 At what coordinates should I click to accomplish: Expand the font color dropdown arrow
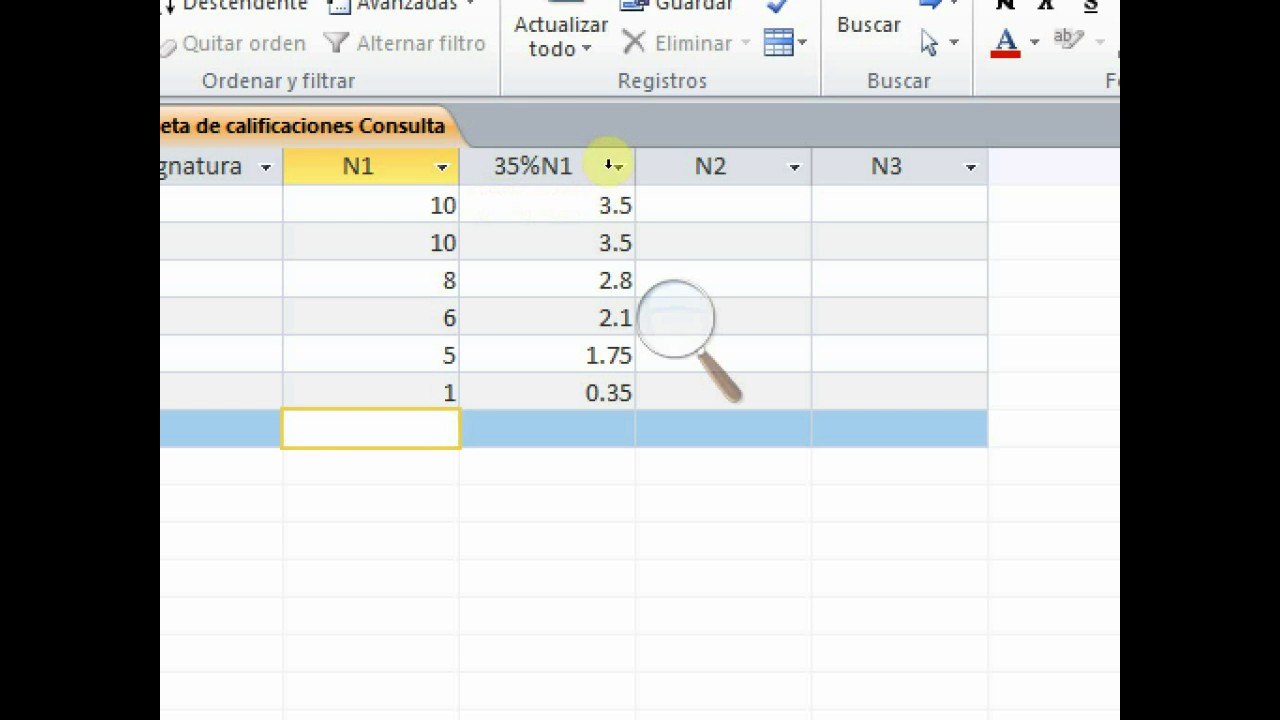[x=1034, y=42]
